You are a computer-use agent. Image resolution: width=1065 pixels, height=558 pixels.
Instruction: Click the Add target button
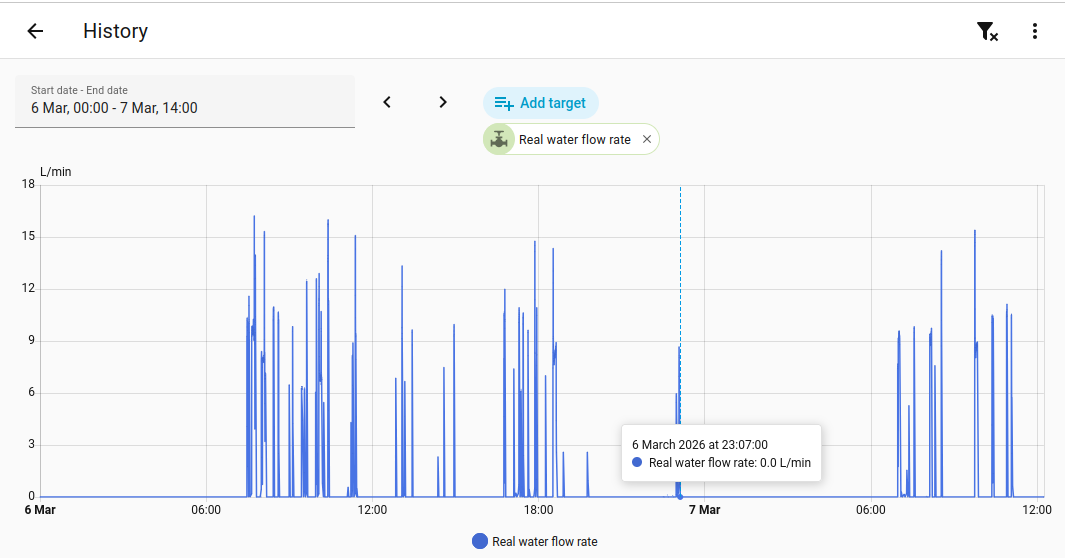[541, 103]
